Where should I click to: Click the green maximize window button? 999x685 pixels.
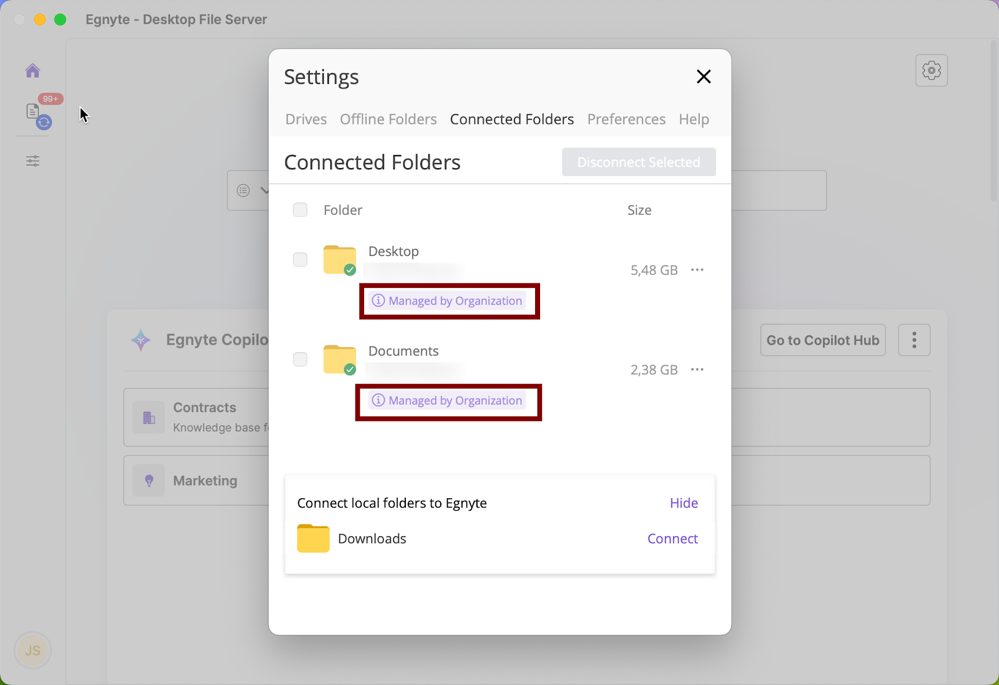coord(60,20)
